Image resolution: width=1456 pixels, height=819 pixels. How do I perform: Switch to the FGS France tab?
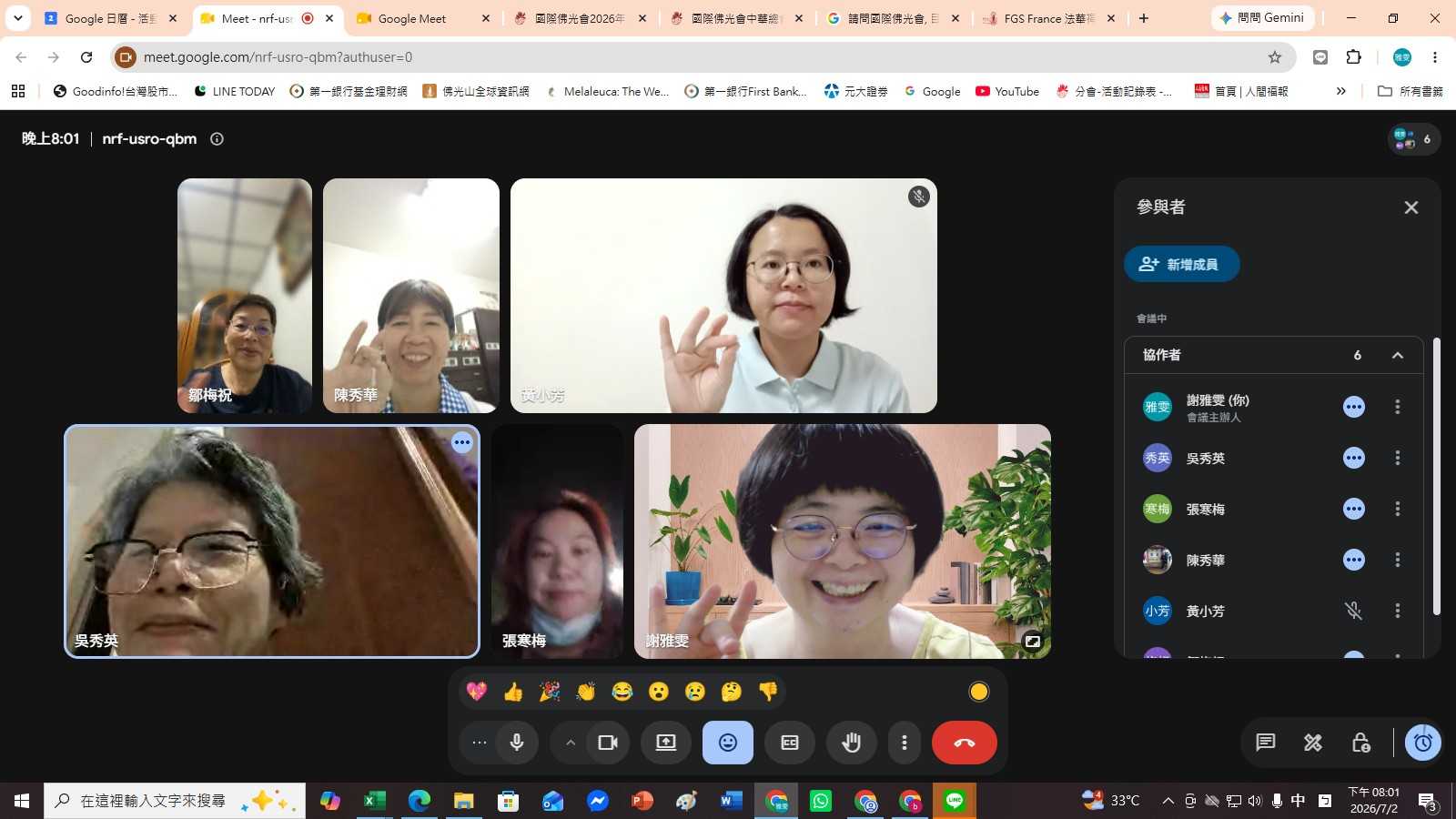1050,18
